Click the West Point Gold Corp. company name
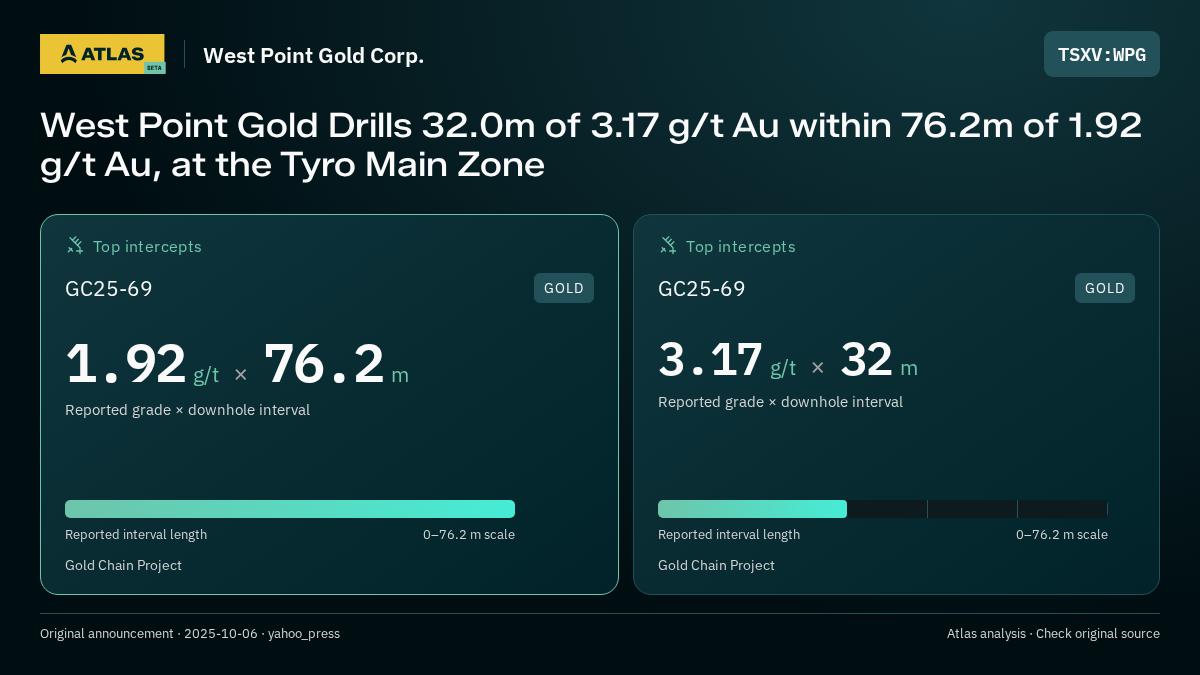The image size is (1200, 675). (314, 55)
